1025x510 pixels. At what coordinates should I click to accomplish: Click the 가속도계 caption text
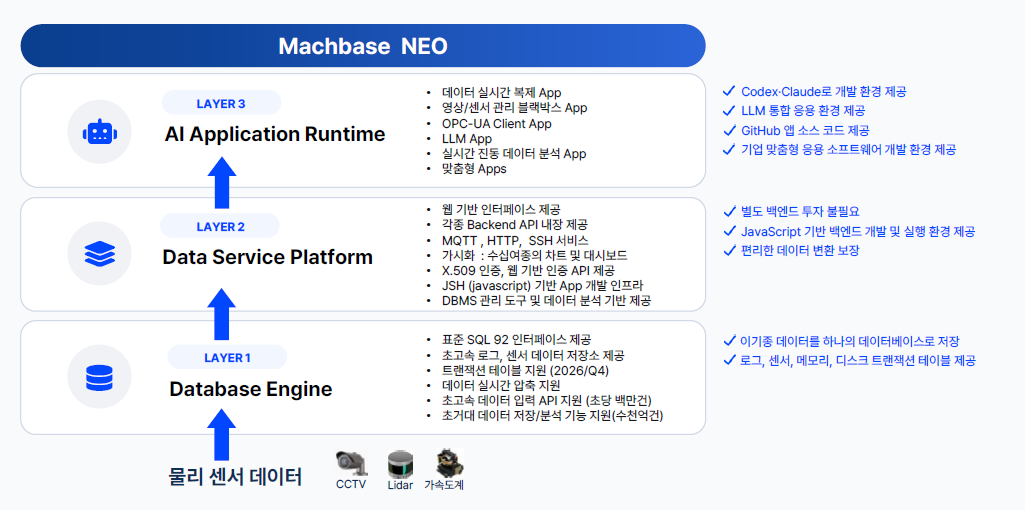(x=444, y=485)
